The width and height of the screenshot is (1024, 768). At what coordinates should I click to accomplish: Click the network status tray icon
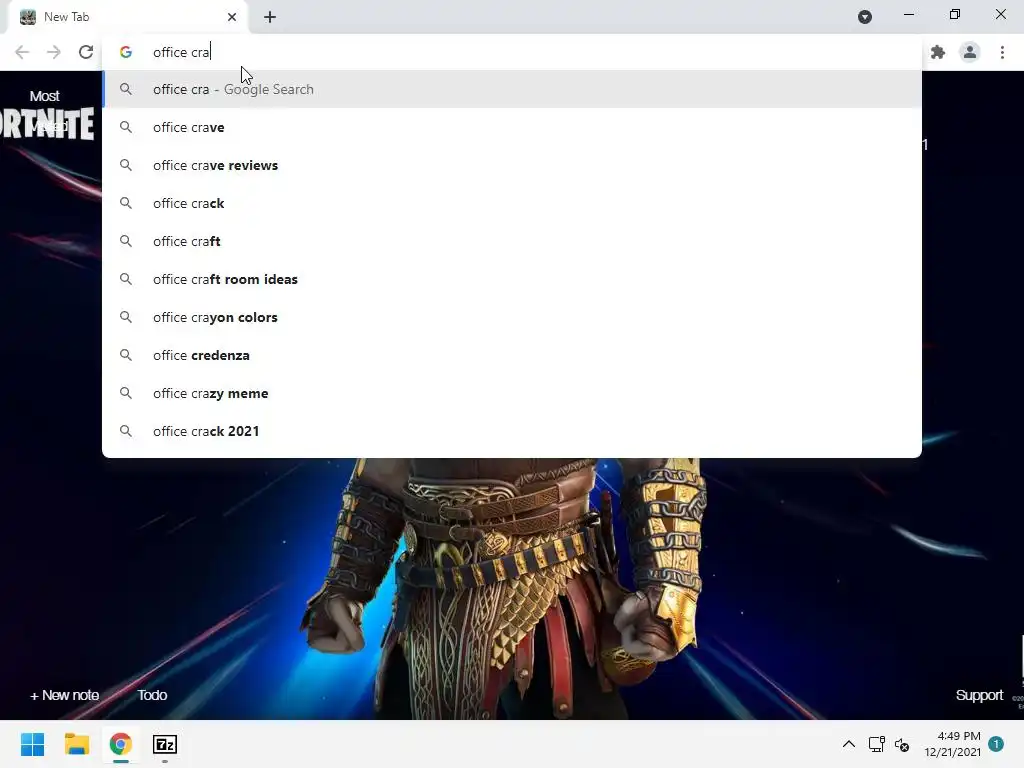(876, 744)
